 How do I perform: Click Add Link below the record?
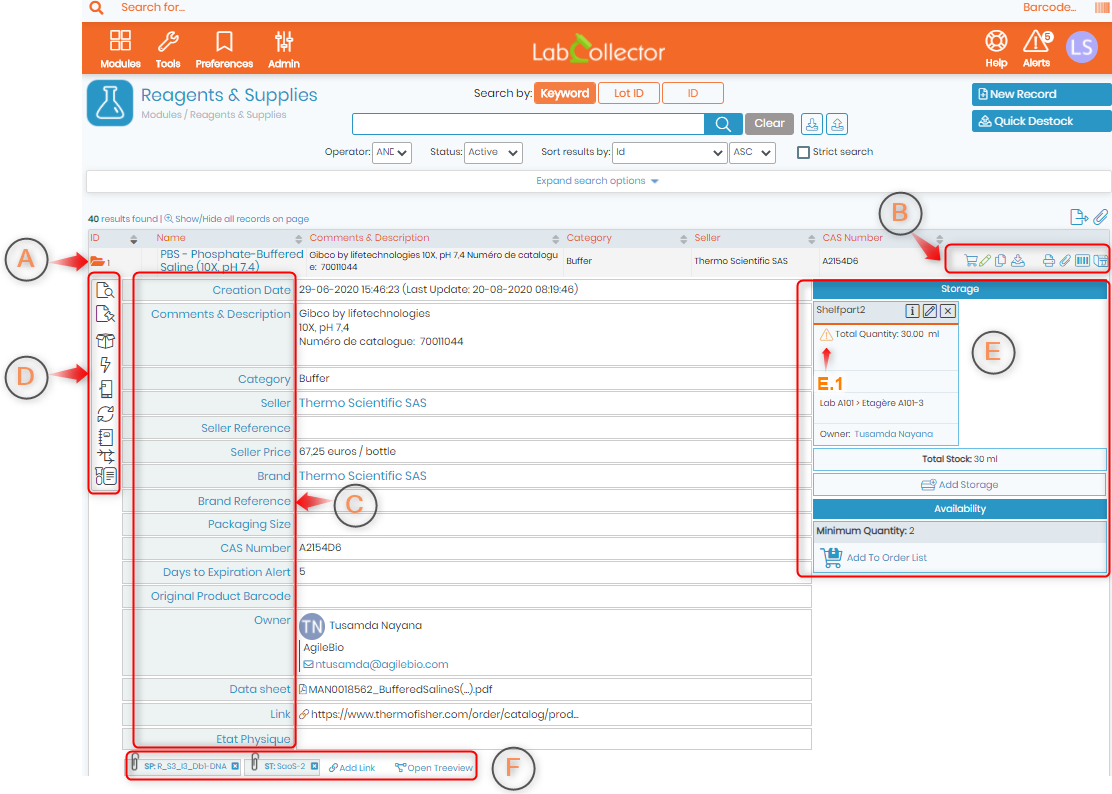pyautogui.click(x=352, y=768)
